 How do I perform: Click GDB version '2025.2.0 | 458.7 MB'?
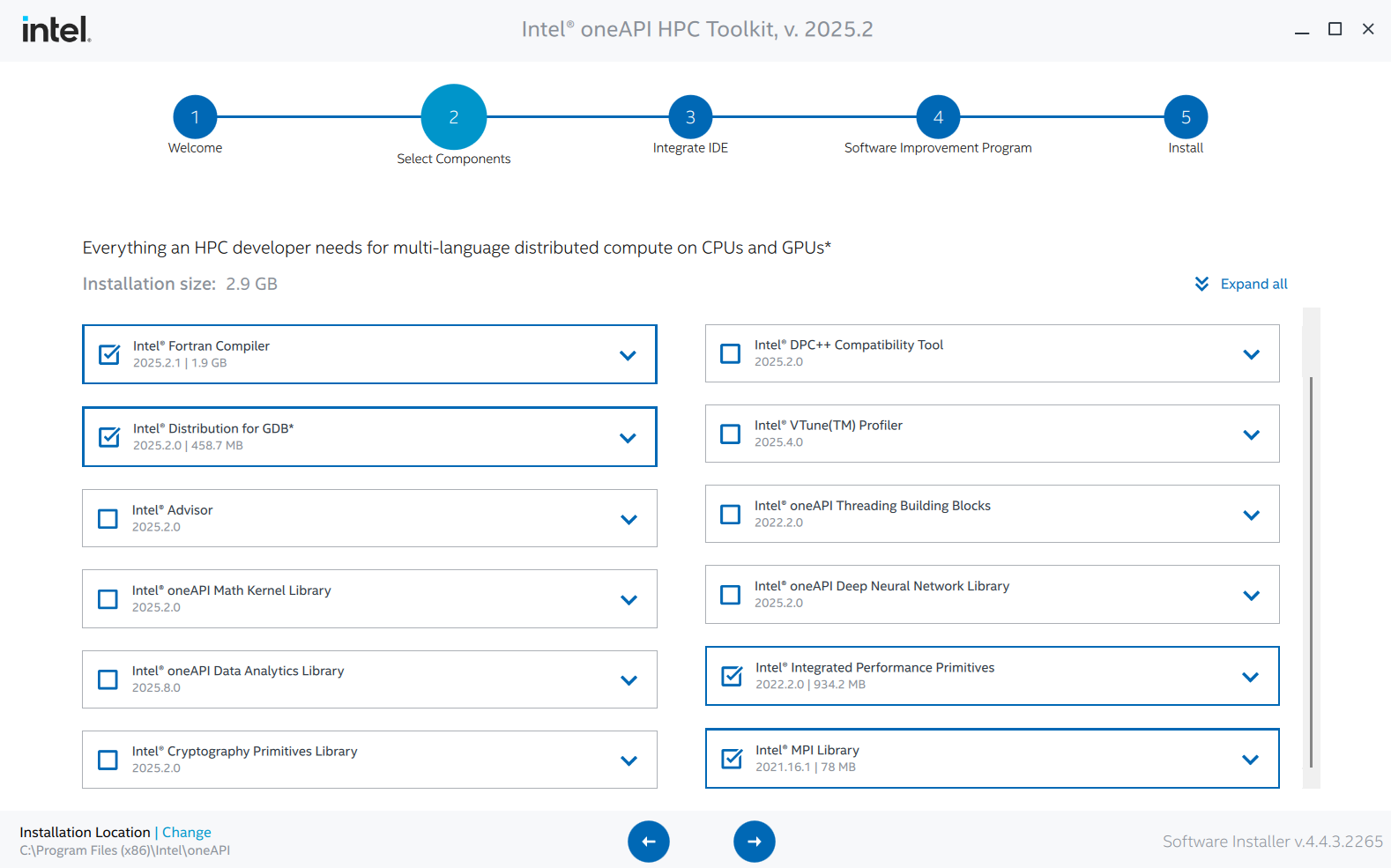tap(188, 445)
